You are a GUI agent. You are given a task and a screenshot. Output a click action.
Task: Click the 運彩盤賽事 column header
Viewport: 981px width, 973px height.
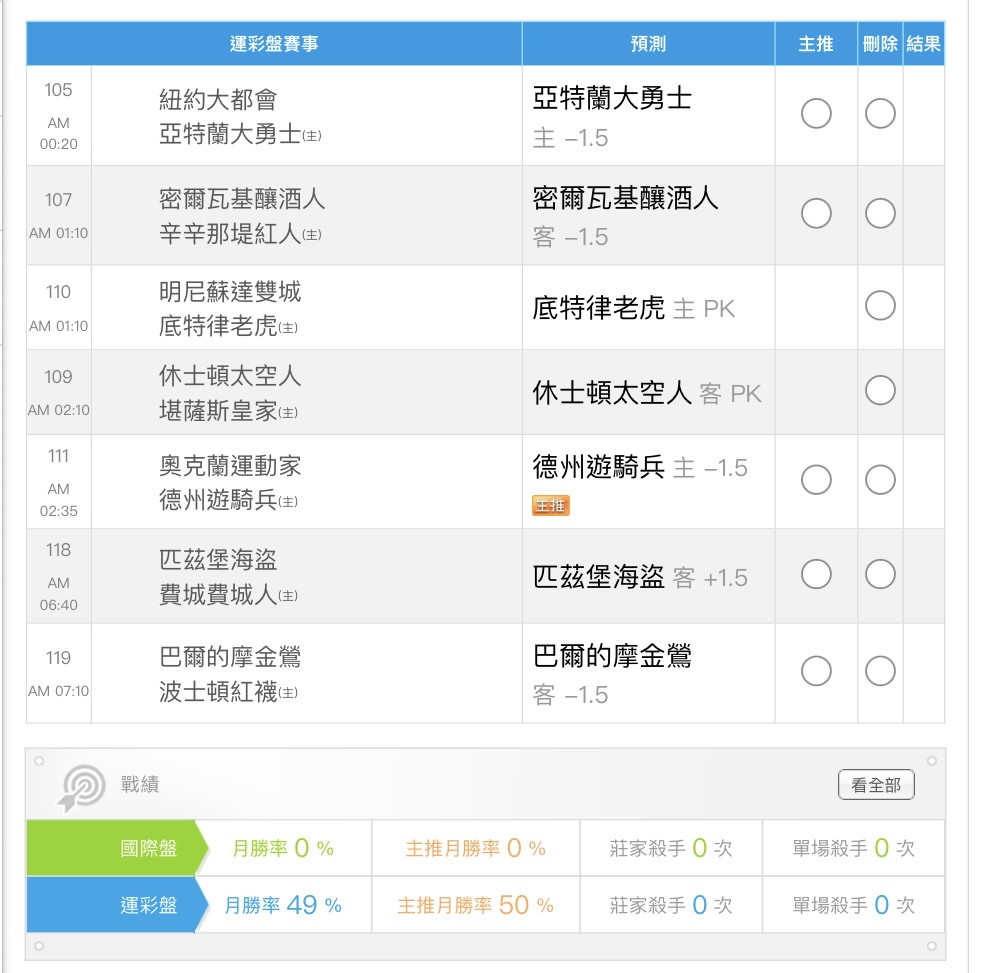click(274, 44)
